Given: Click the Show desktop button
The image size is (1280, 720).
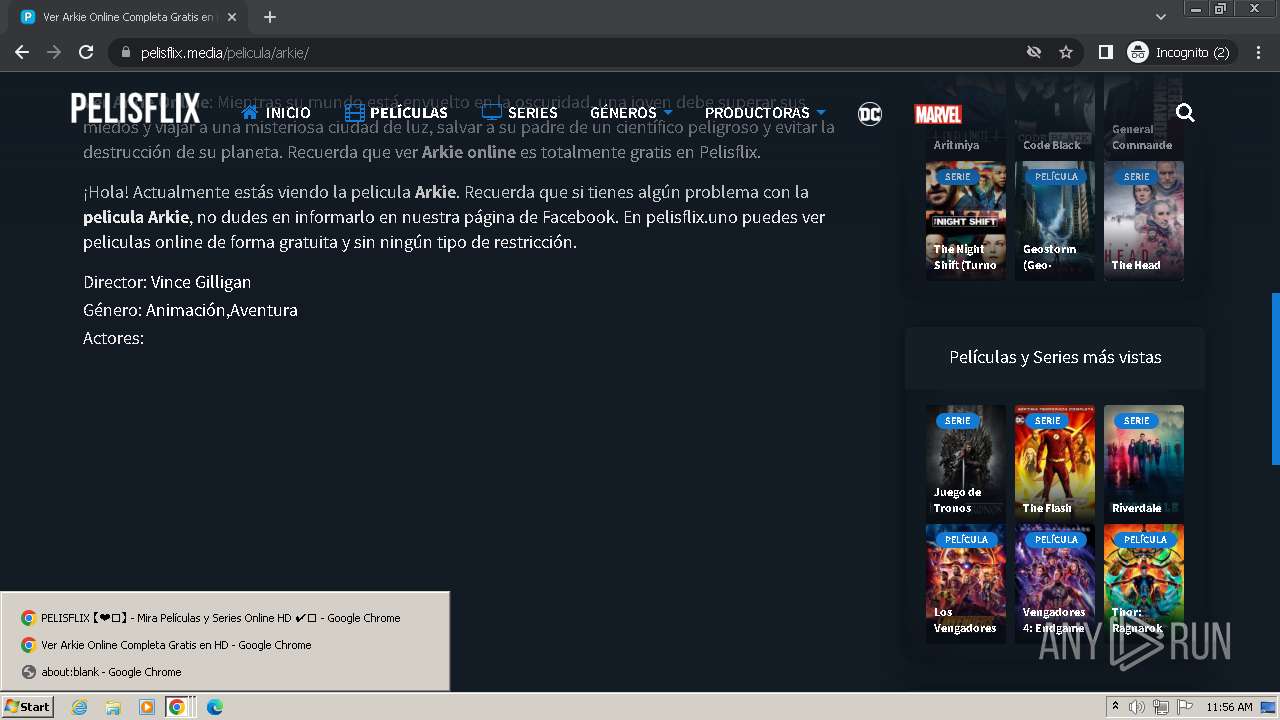Looking at the screenshot, I should [x=1269, y=707].
